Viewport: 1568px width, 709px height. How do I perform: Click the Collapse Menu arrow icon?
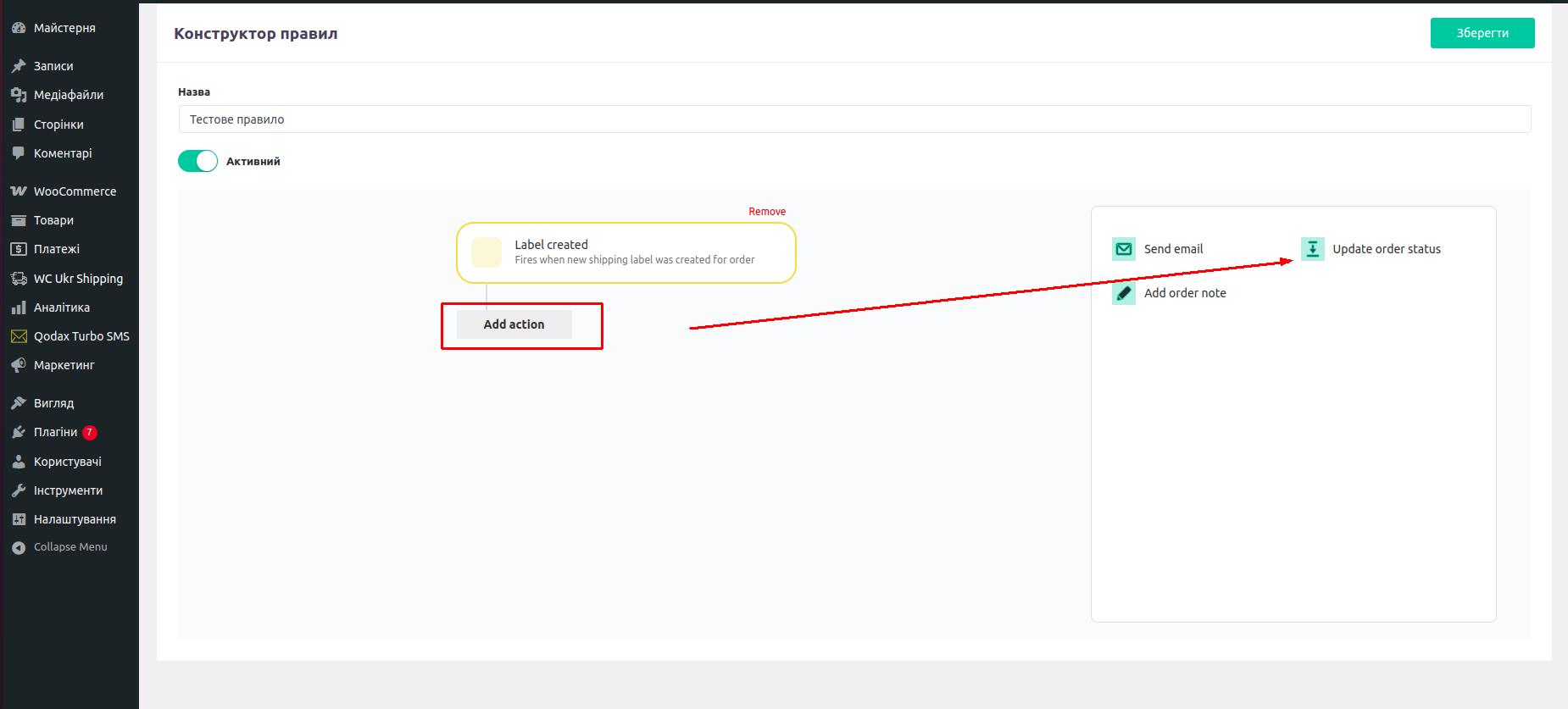[x=19, y=547]
